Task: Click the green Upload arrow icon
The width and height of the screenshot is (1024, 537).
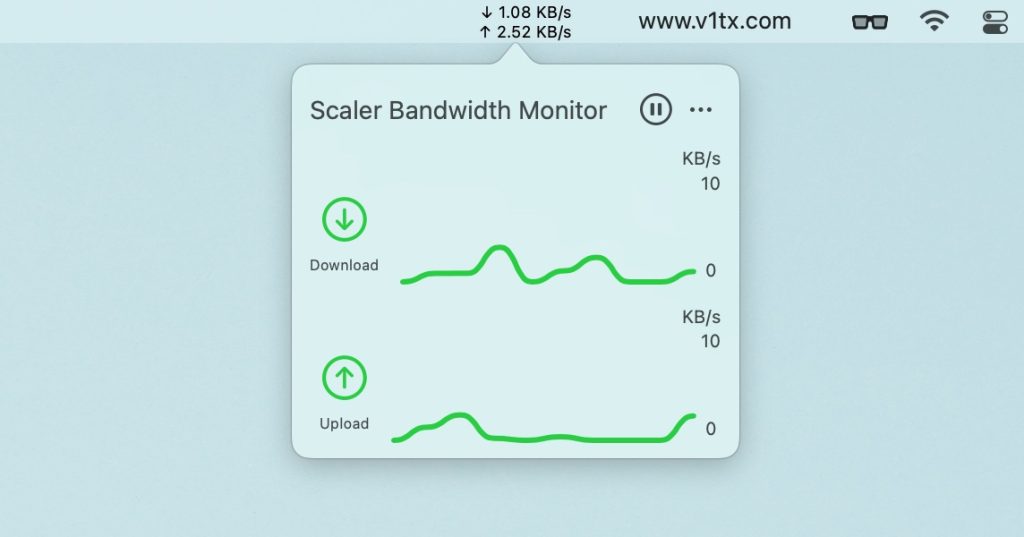Action: [x=344, y=378]
